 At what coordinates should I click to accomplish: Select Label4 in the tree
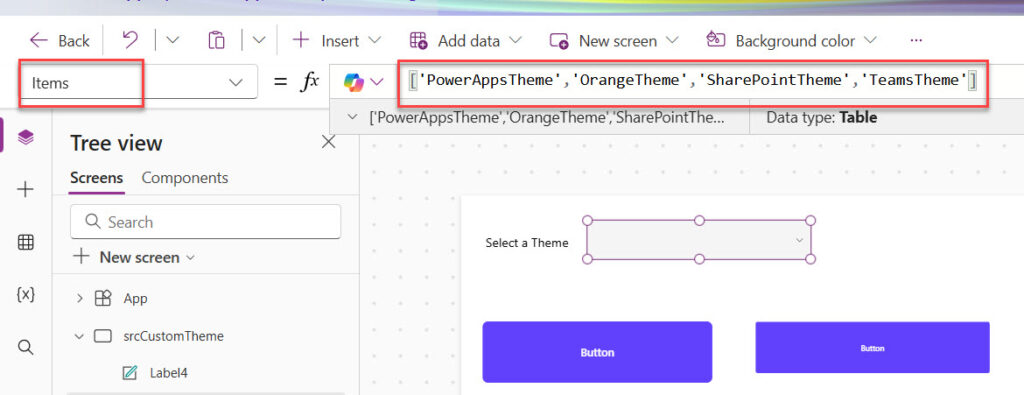coord(168,373)
